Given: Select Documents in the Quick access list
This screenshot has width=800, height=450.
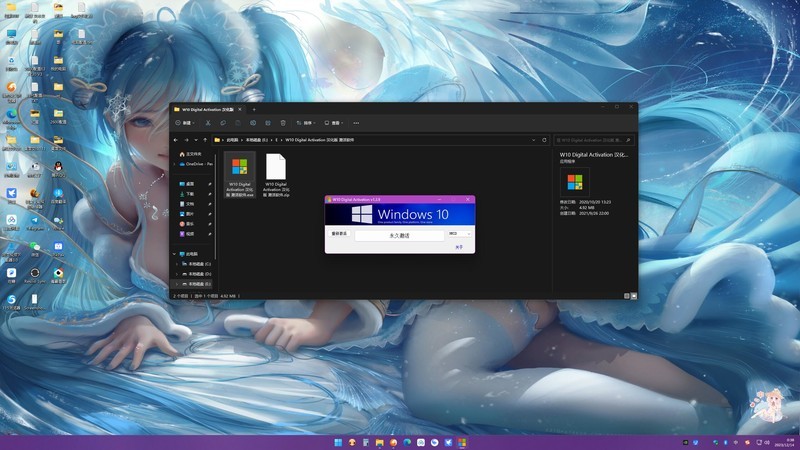Looking at the screenshot, I should pyautogui.click(x=190, y=204).
